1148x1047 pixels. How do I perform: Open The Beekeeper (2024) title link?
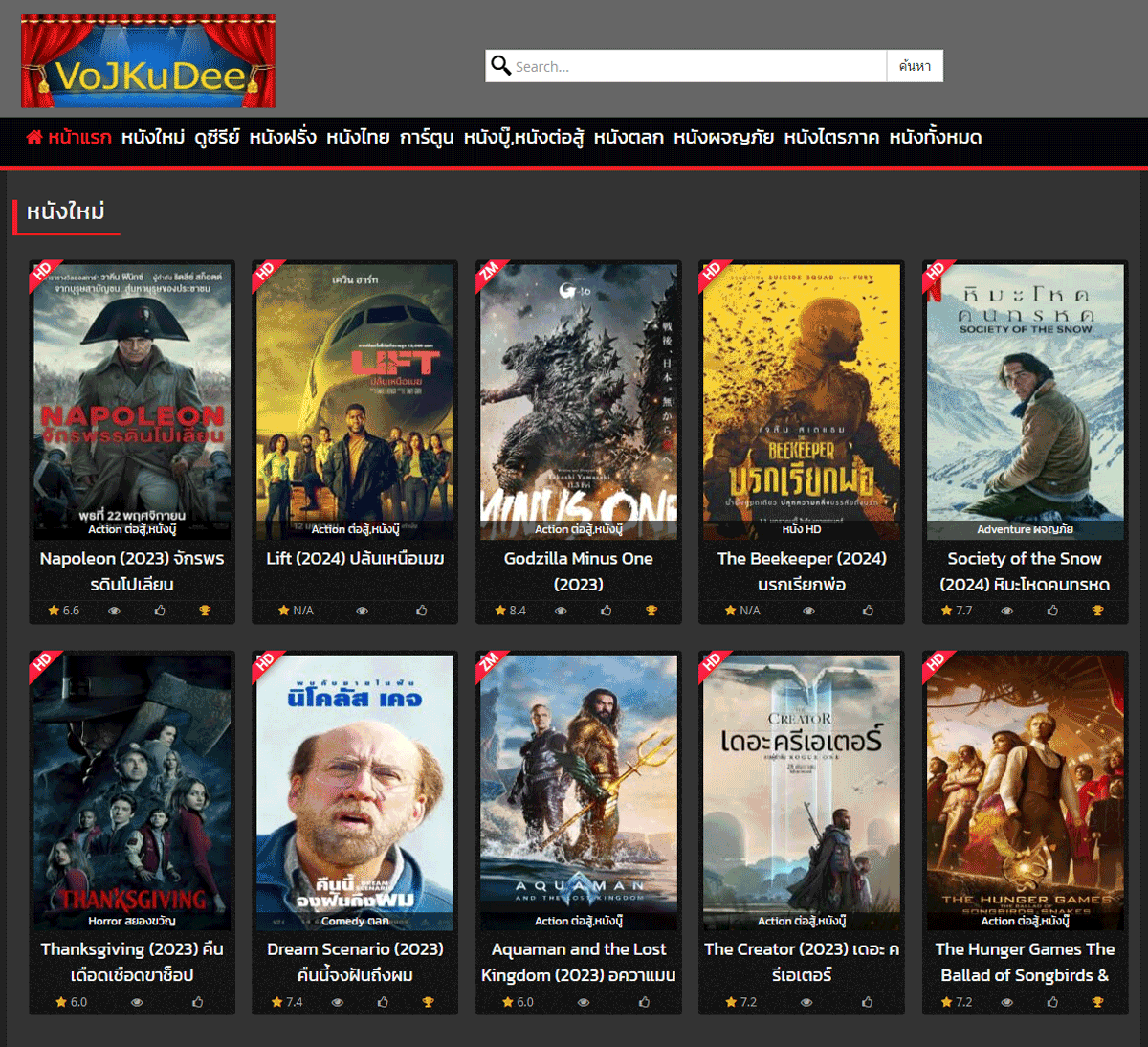click(802, 571)
